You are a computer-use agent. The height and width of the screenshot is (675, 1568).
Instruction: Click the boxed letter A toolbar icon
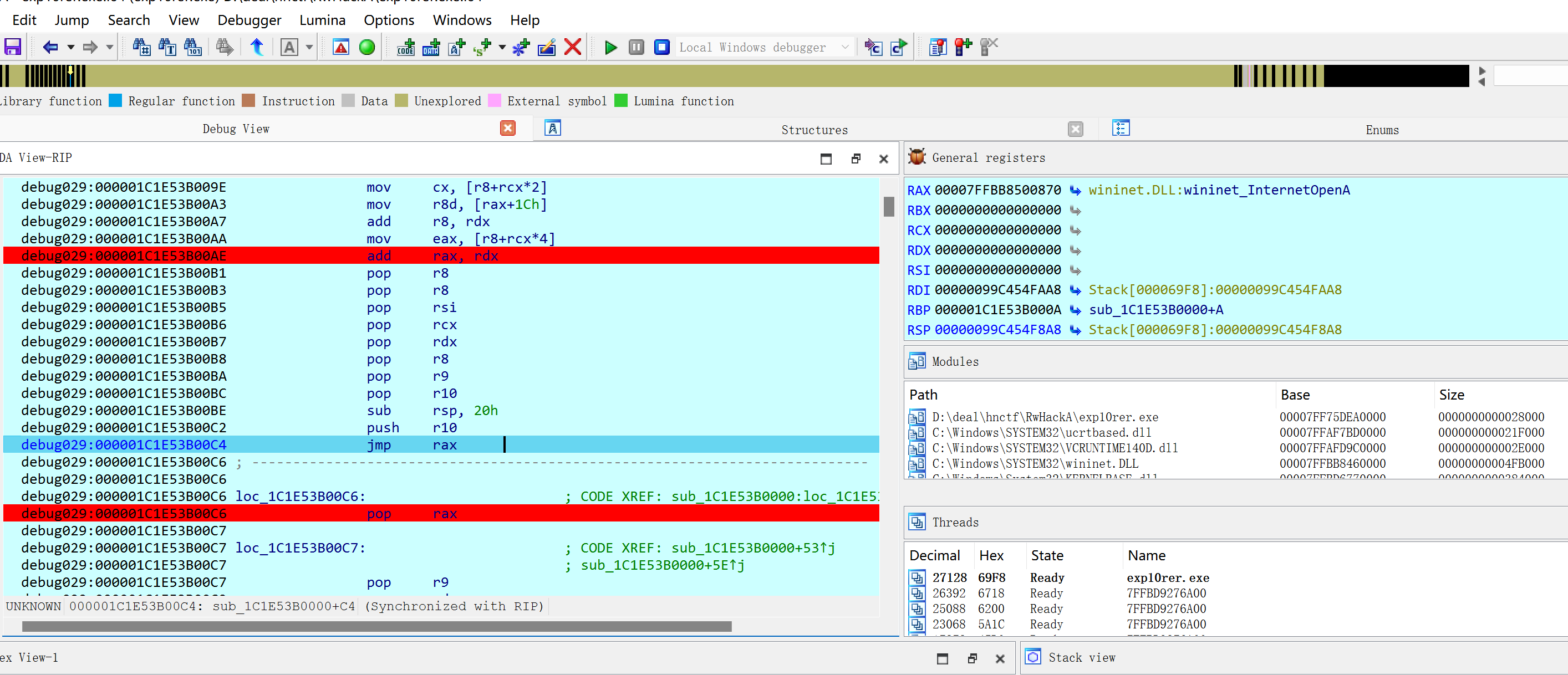tap(289, 47)
